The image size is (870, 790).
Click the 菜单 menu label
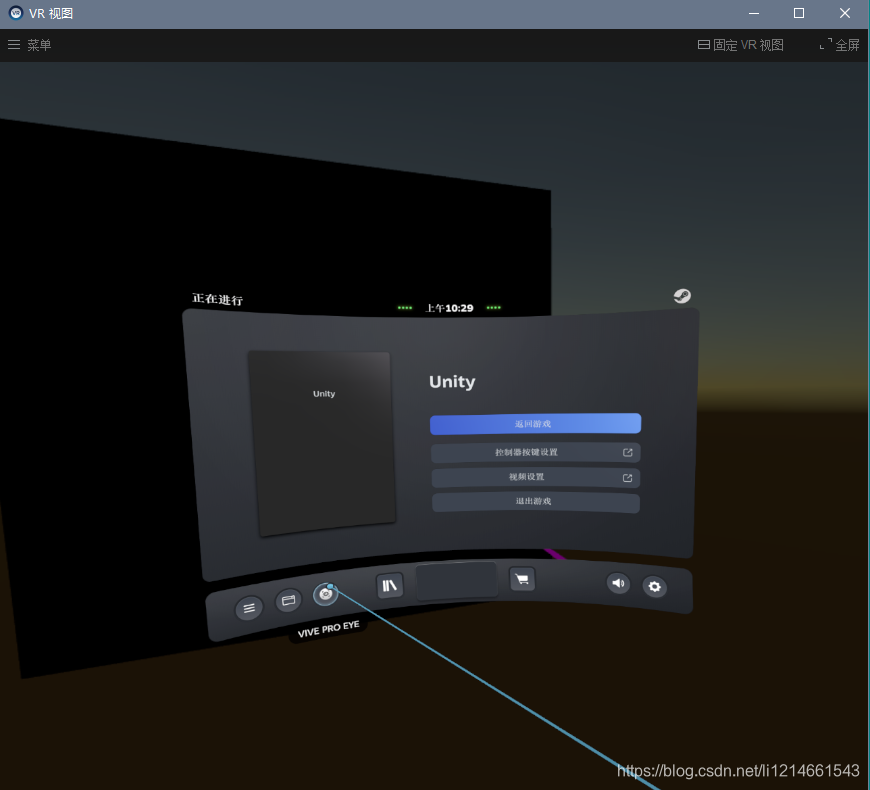coord(38,45)
